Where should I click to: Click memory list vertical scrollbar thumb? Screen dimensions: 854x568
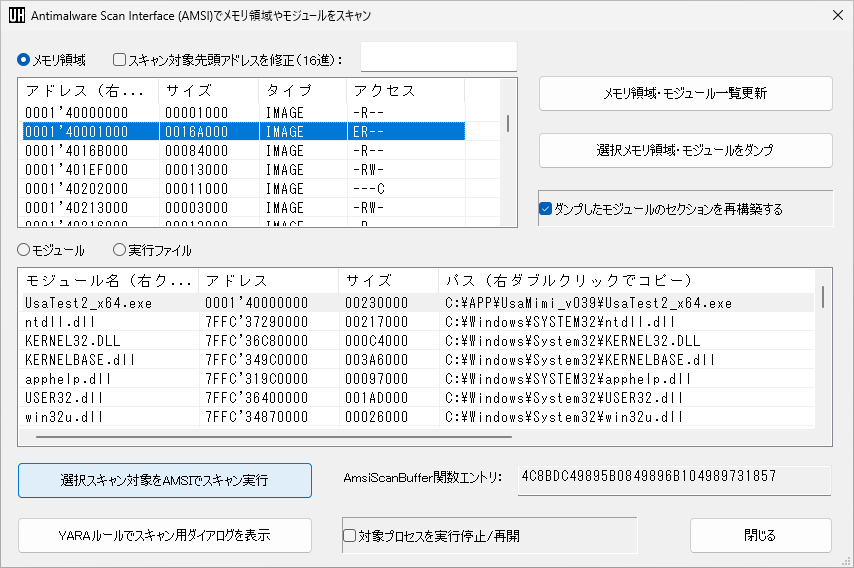[x=508, y=123]
